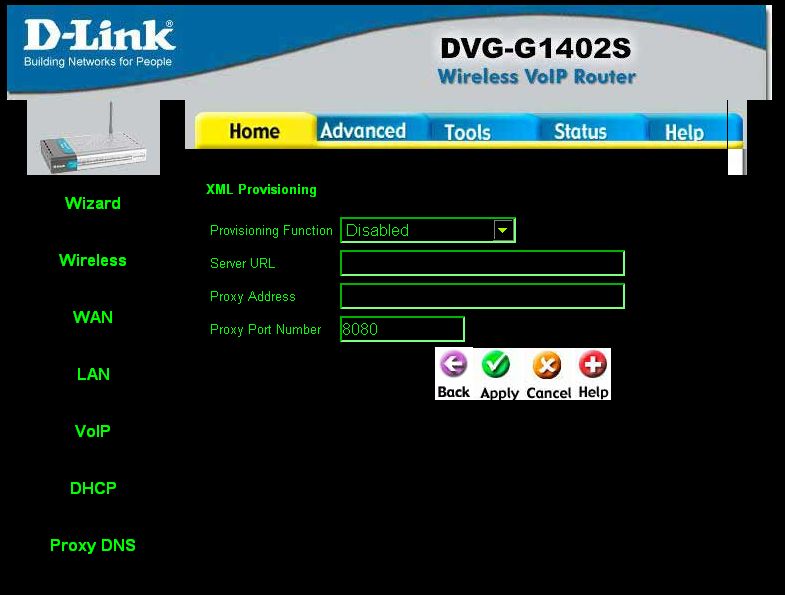Screen dimensions: 785x595
Task: Open the Provisioning Function dropdown
Action: 428,230
